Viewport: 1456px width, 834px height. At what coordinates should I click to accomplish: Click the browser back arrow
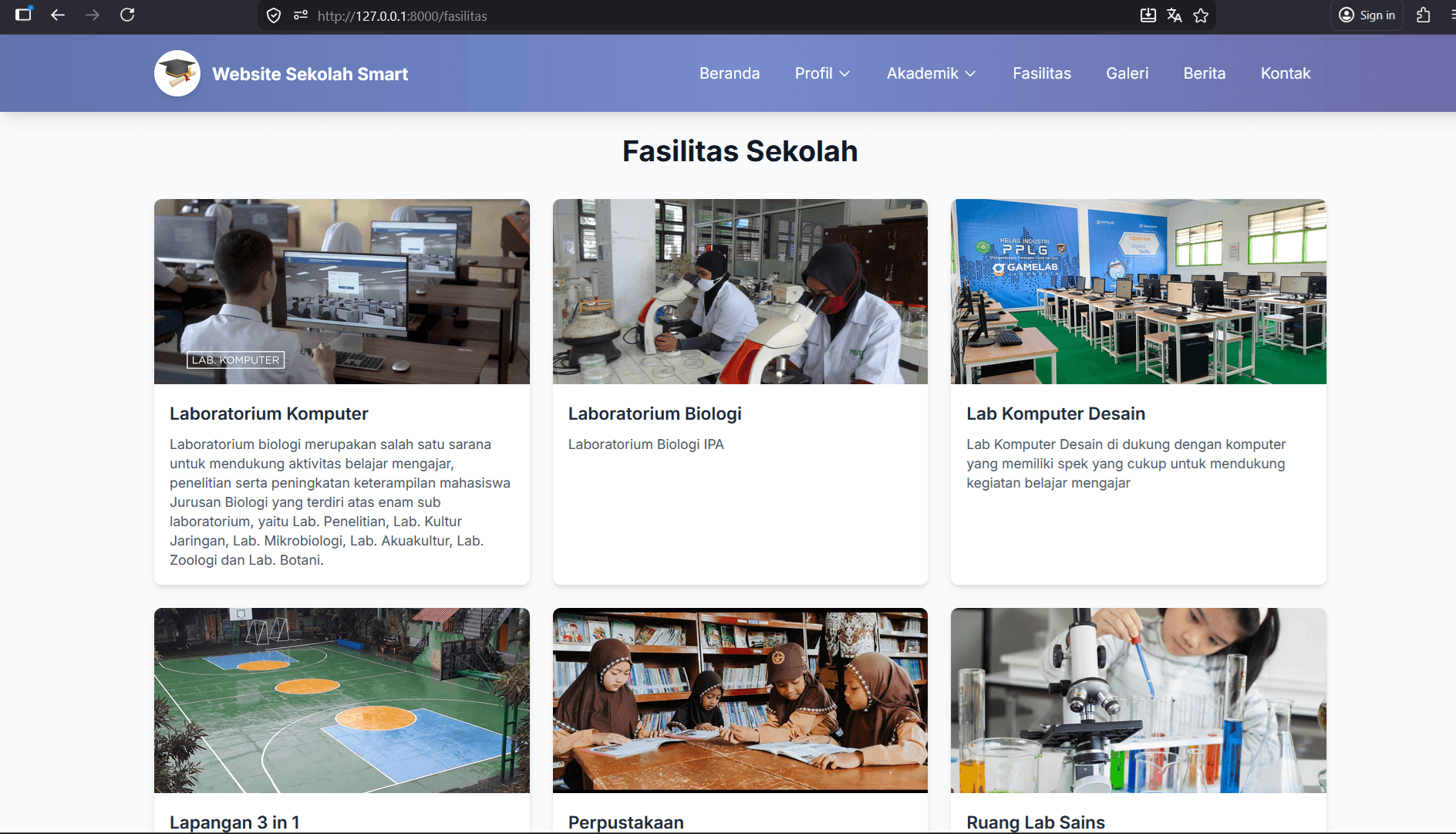click(58, 15)
